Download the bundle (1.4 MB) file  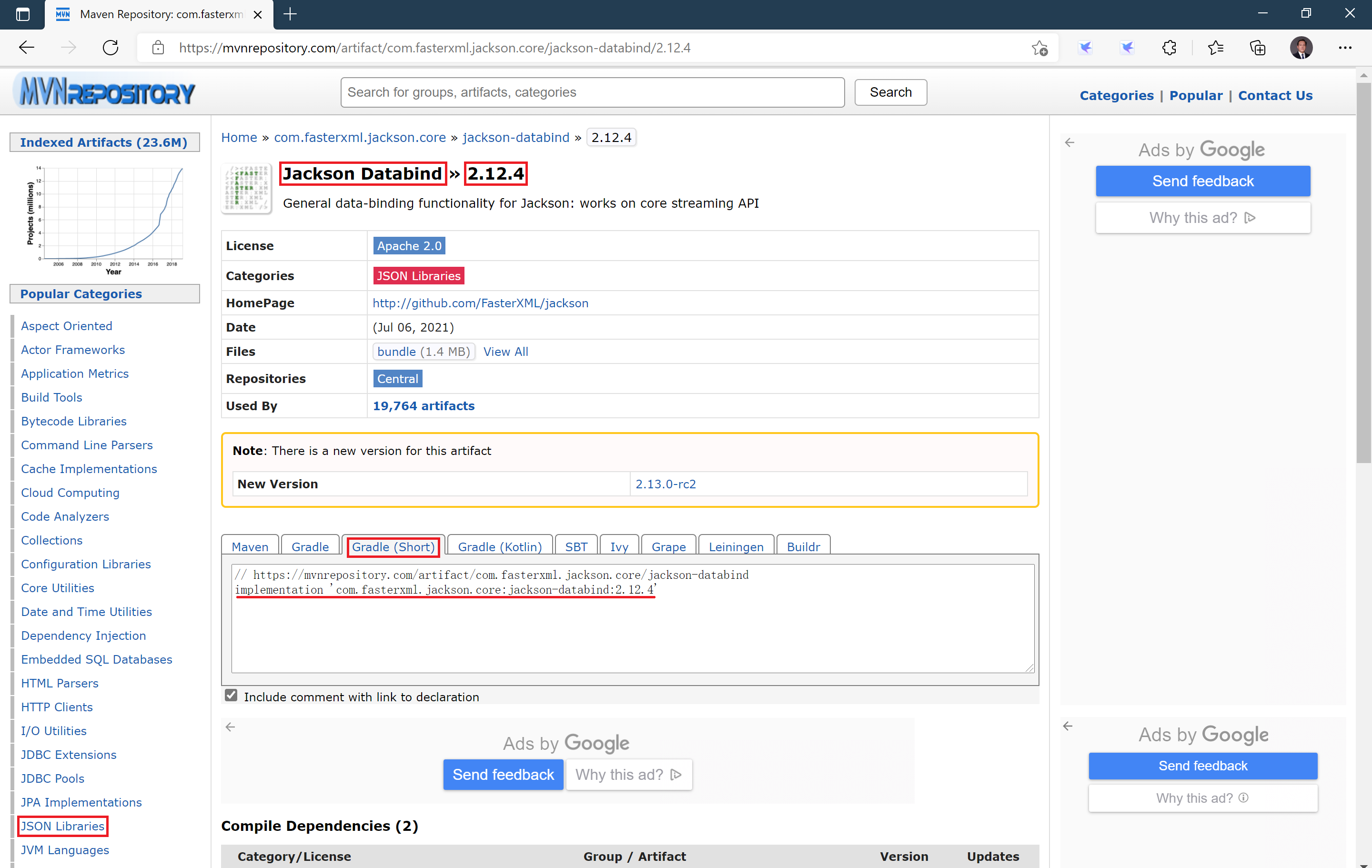(x=424, y=351)
